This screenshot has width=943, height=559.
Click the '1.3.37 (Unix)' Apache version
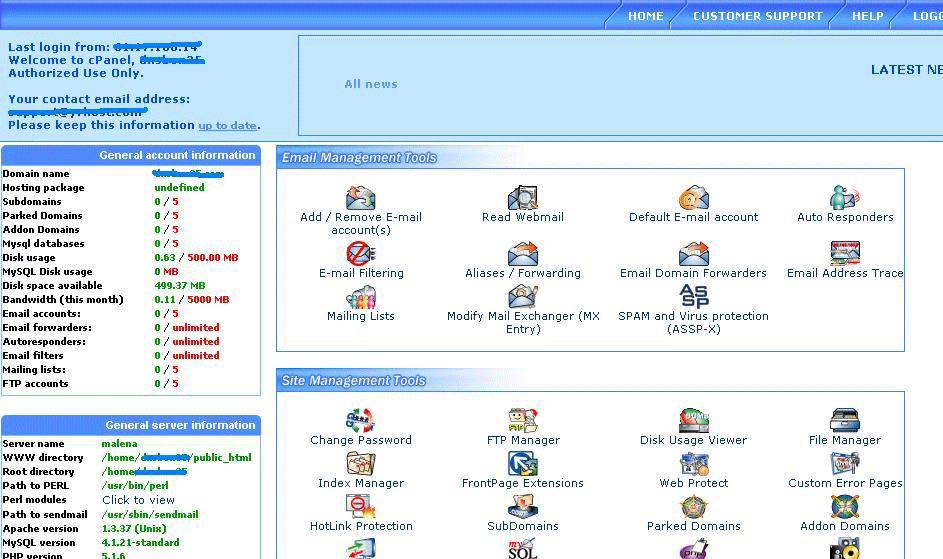point(134,529)
